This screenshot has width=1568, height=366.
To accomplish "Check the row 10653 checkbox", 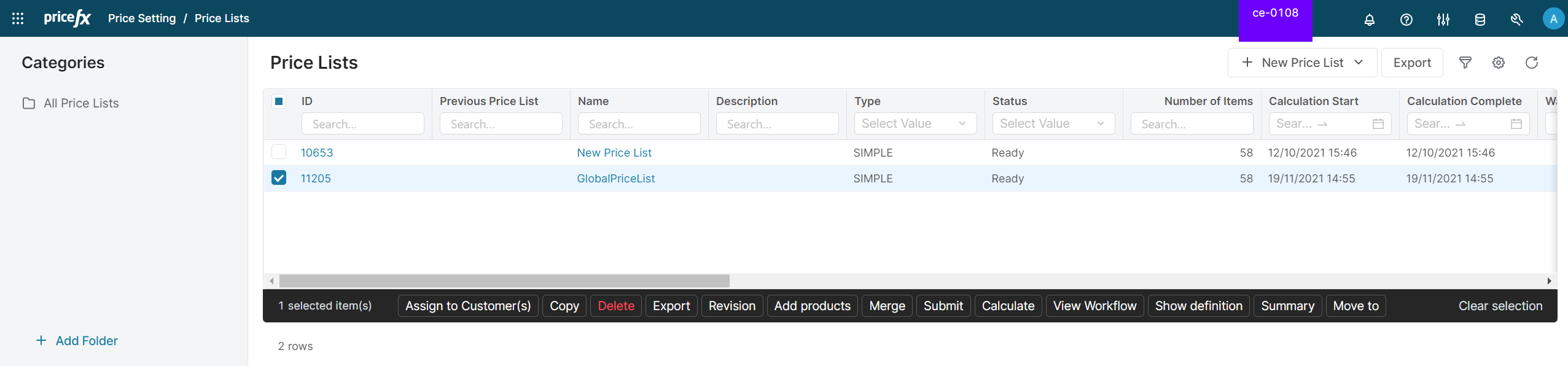I will [279, 152].
